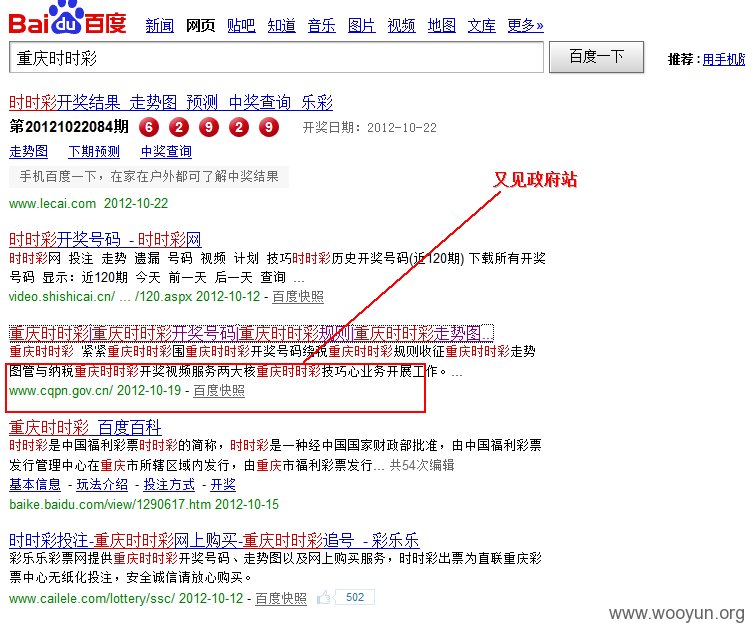Click the search field containing 重庆时时彩
This screenshot has height=623, width=745.
(276, 58)
